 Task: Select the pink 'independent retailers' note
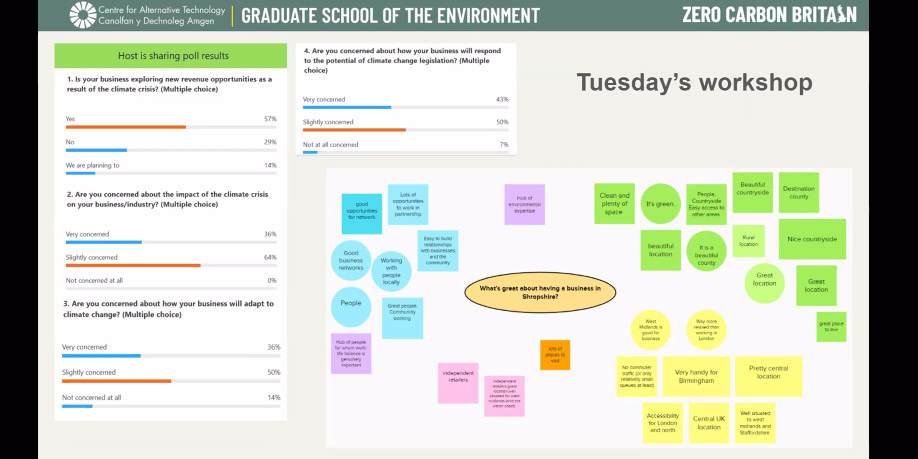click(x=458, y=383)
